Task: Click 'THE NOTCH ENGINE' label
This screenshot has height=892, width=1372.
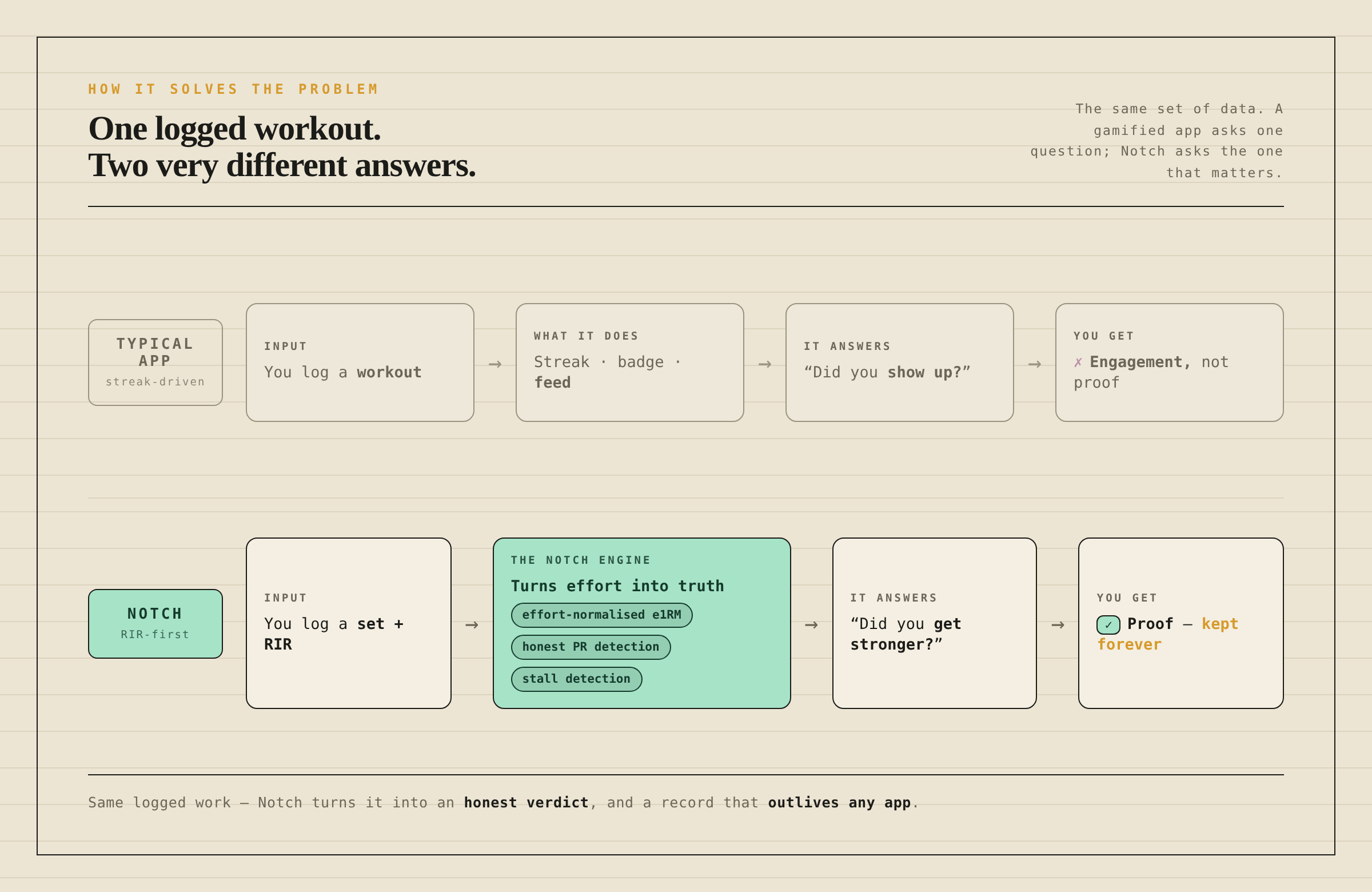Action: [580, 560]
